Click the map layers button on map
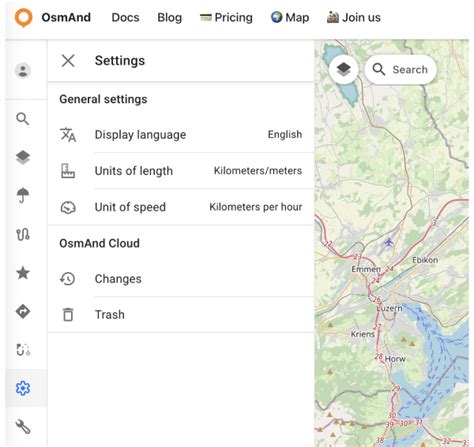This screenshot has height=447, width=474. [344, 69]
